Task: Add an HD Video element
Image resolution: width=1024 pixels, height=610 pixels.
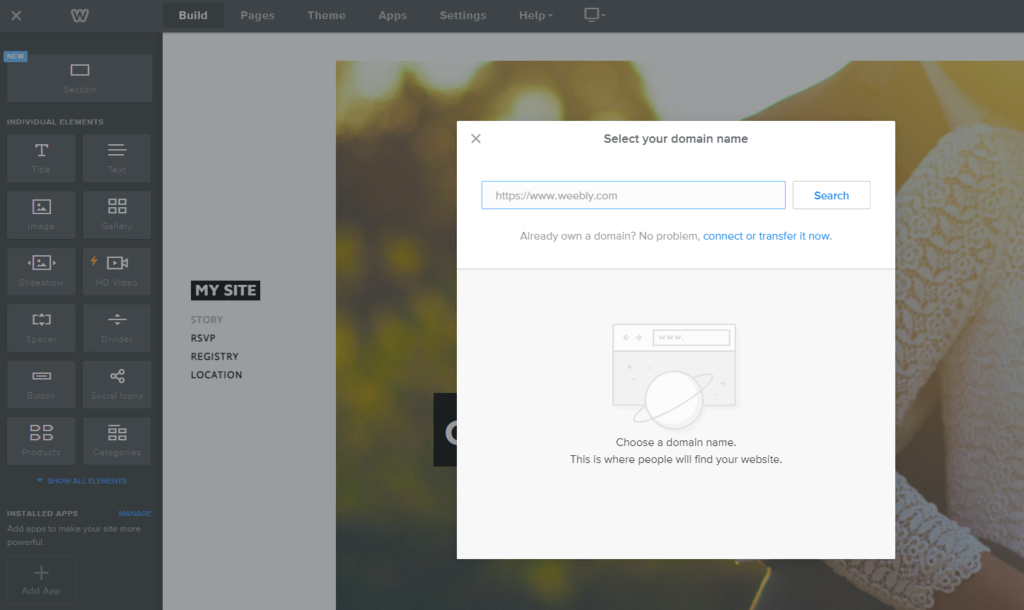Action: pos(116,271)
